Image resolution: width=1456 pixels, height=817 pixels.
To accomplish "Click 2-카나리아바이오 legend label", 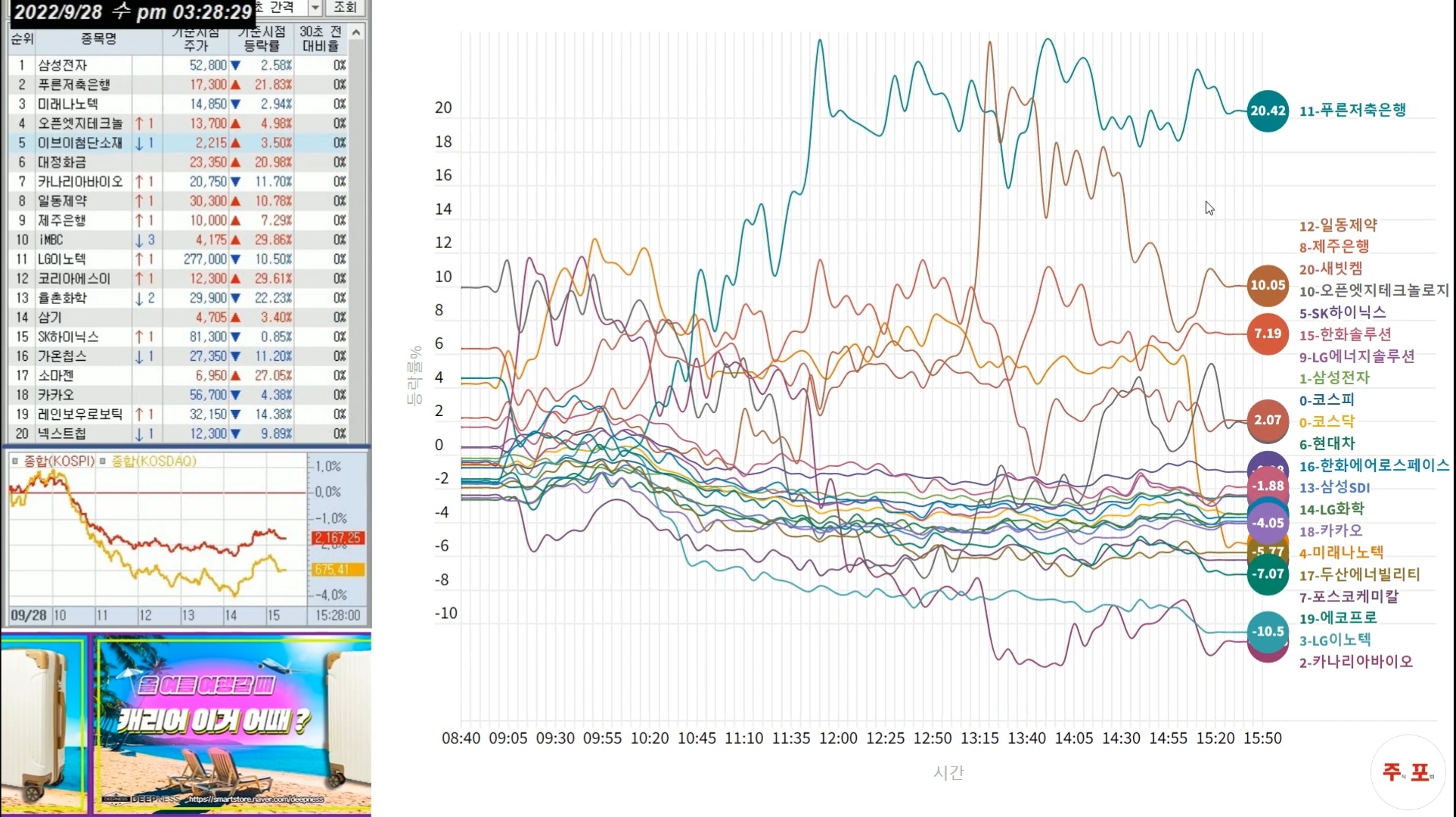I will coord(1356,662).
